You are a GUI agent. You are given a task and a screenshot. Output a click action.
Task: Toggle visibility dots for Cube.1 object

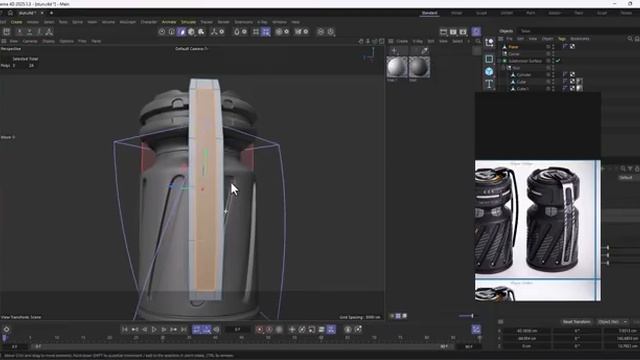click(x=553, y=89)
